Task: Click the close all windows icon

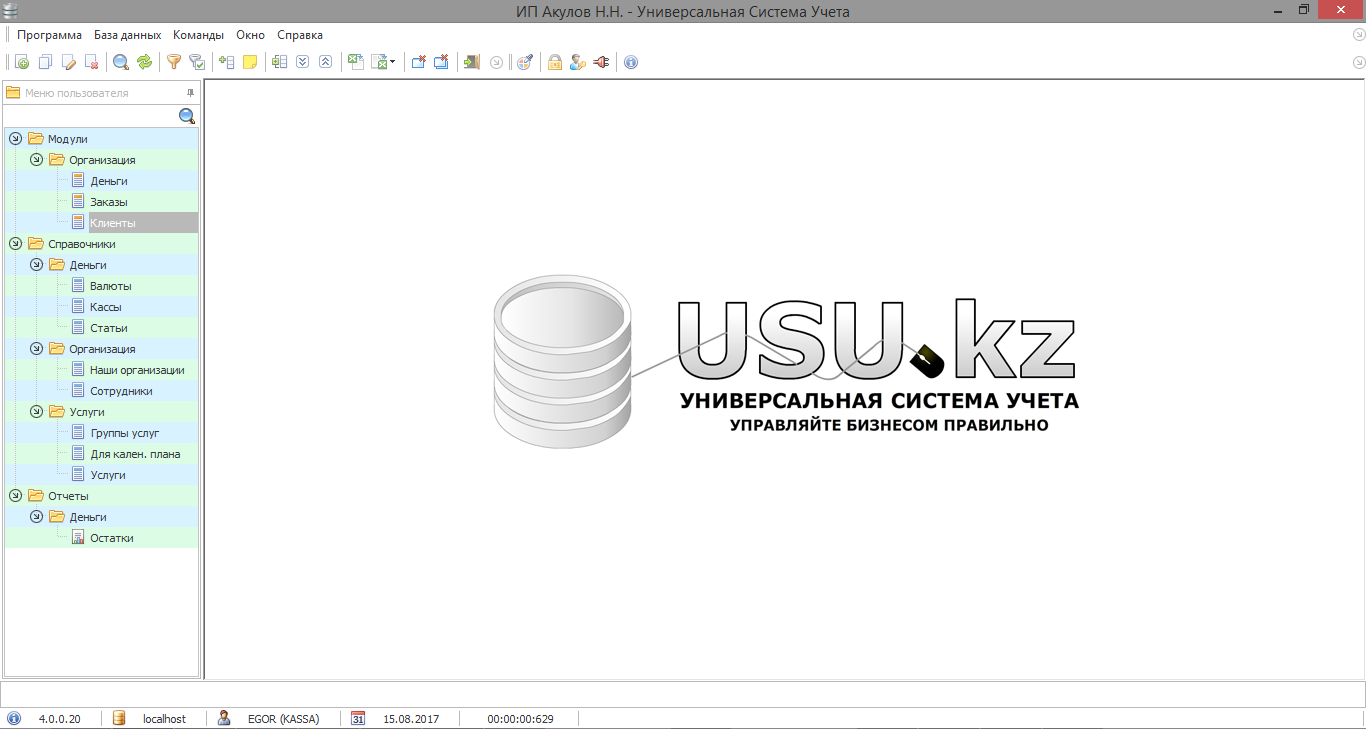Action: (x=441, y=62)
